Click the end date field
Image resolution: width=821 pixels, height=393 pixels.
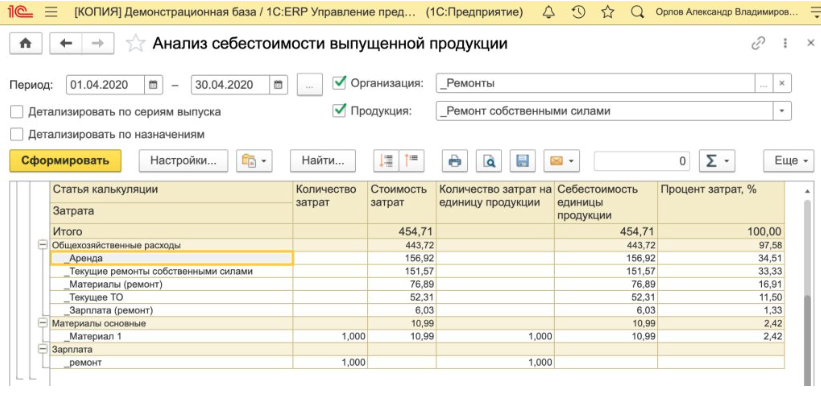coord(231,85)
